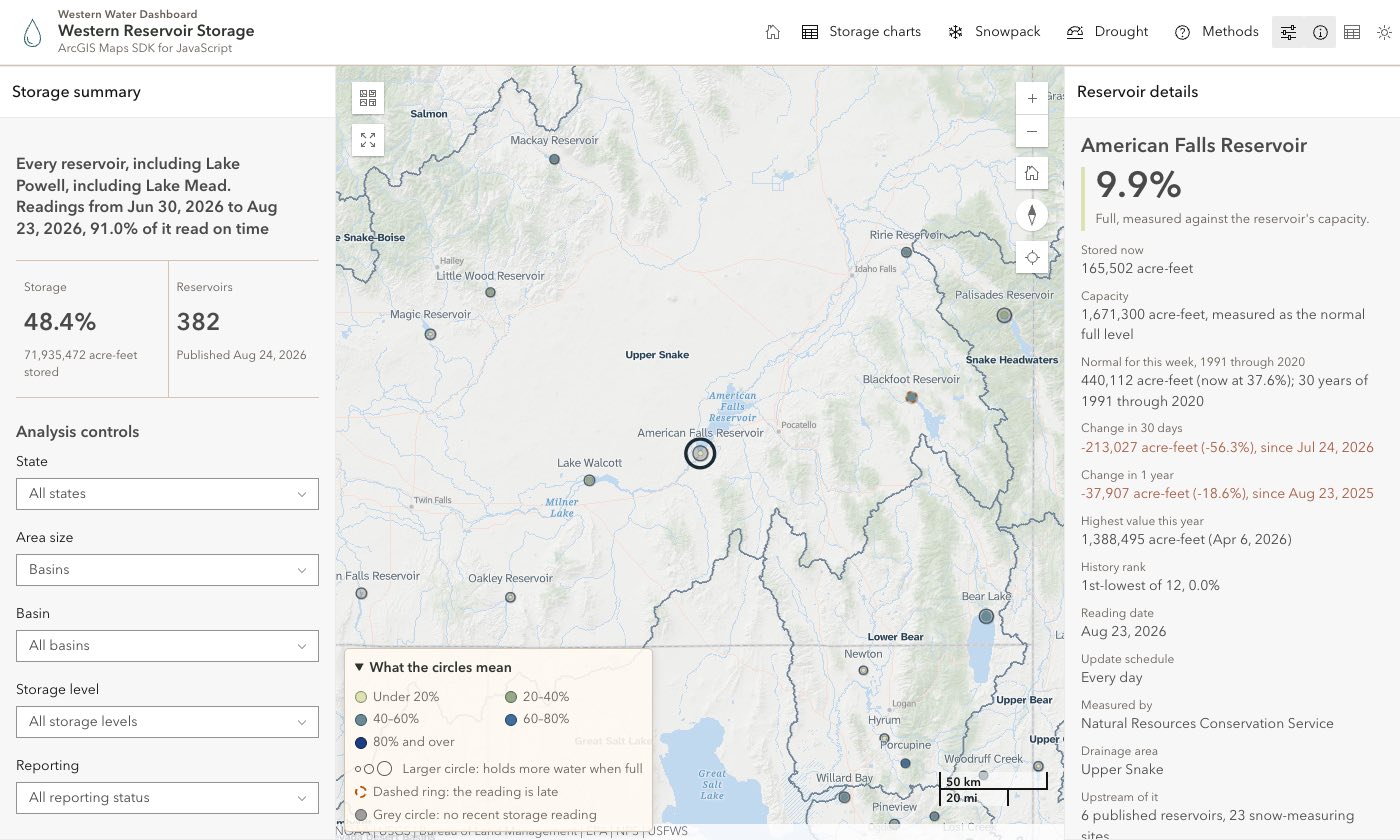This screenshot has width=1400, height=840.
Task: Click the 1-year change value in red
Action: coord(1227,493)
